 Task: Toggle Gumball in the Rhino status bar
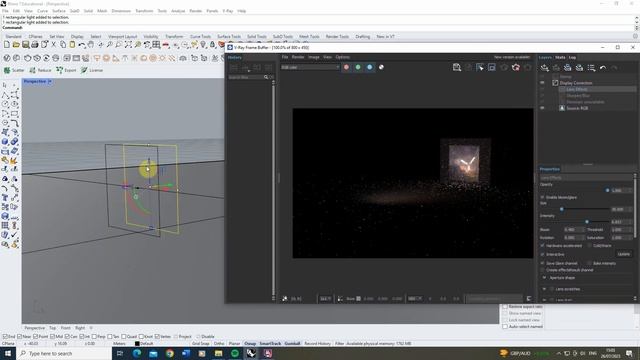pos(292,344)
